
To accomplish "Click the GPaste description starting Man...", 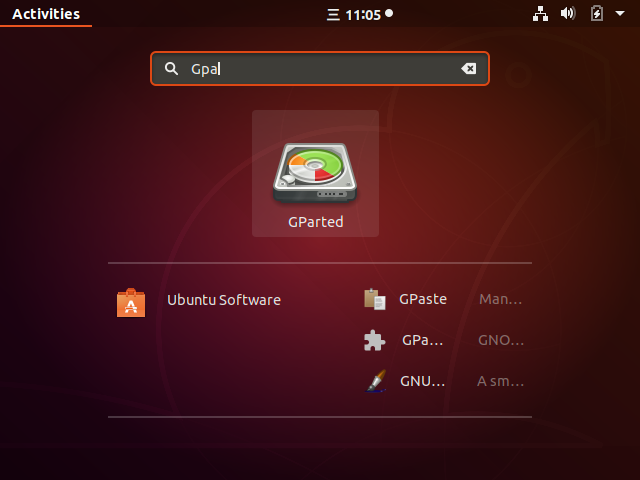I will (x=500, y=299).
